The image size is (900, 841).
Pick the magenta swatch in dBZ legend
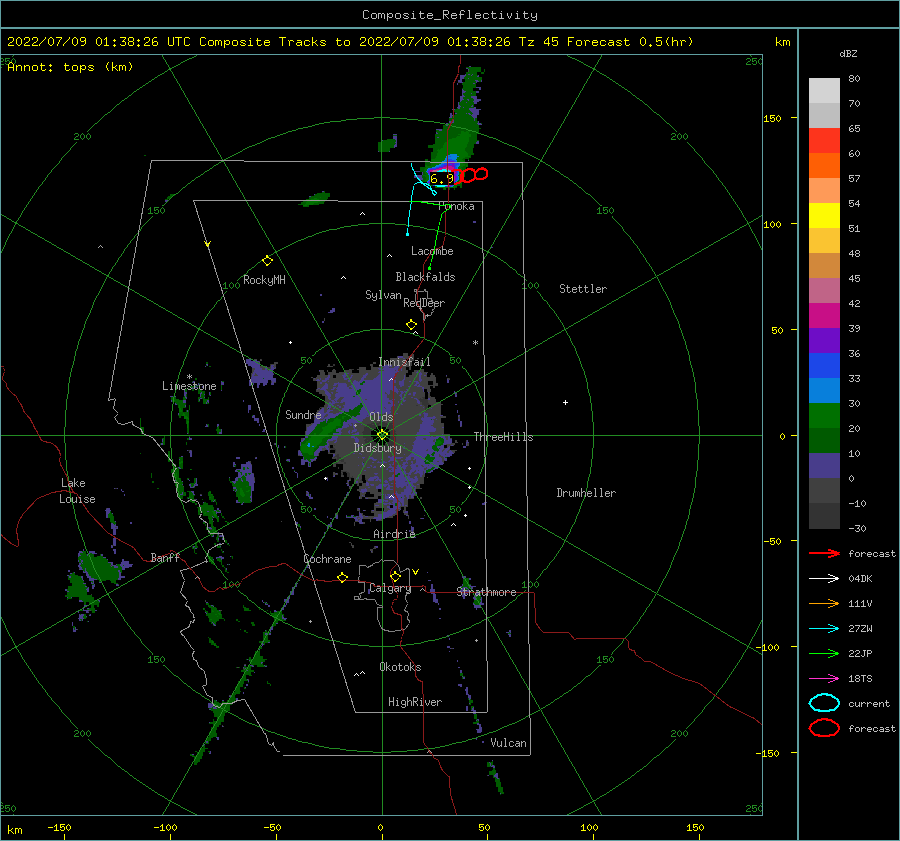824,316
